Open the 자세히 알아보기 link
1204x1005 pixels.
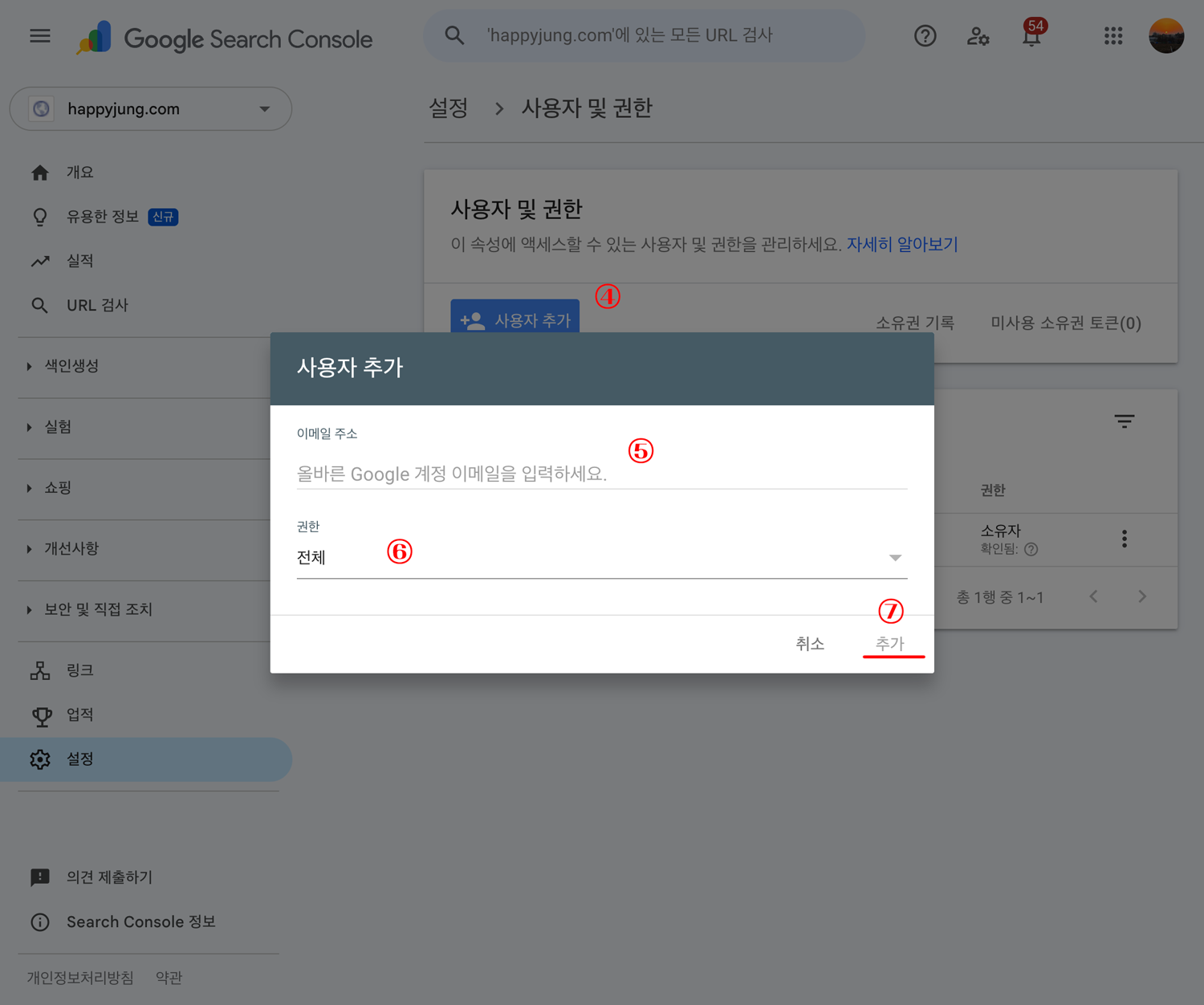[x=902, y=244]
